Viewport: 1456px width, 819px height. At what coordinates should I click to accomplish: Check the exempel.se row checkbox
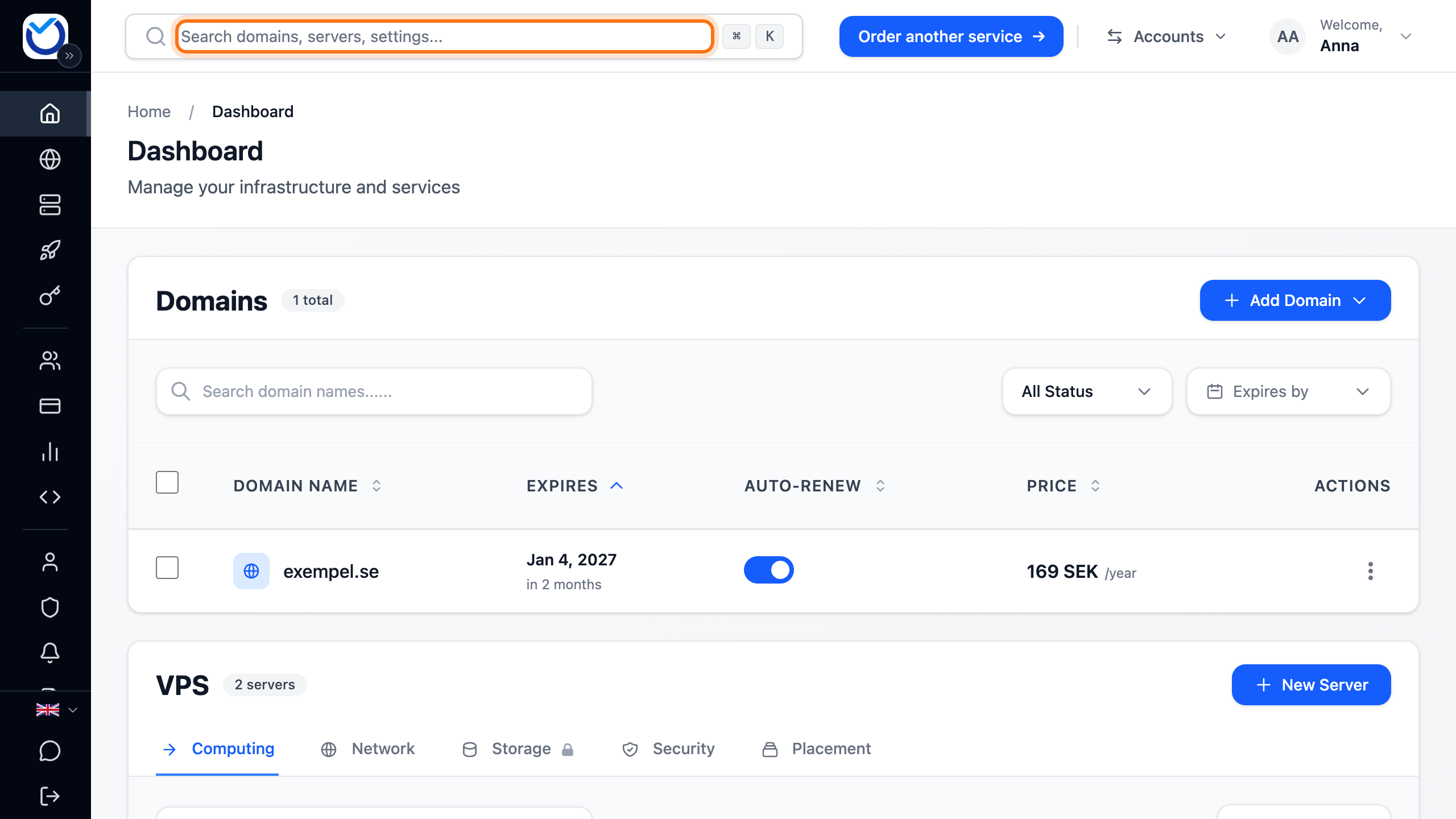[x=167, y=568]
